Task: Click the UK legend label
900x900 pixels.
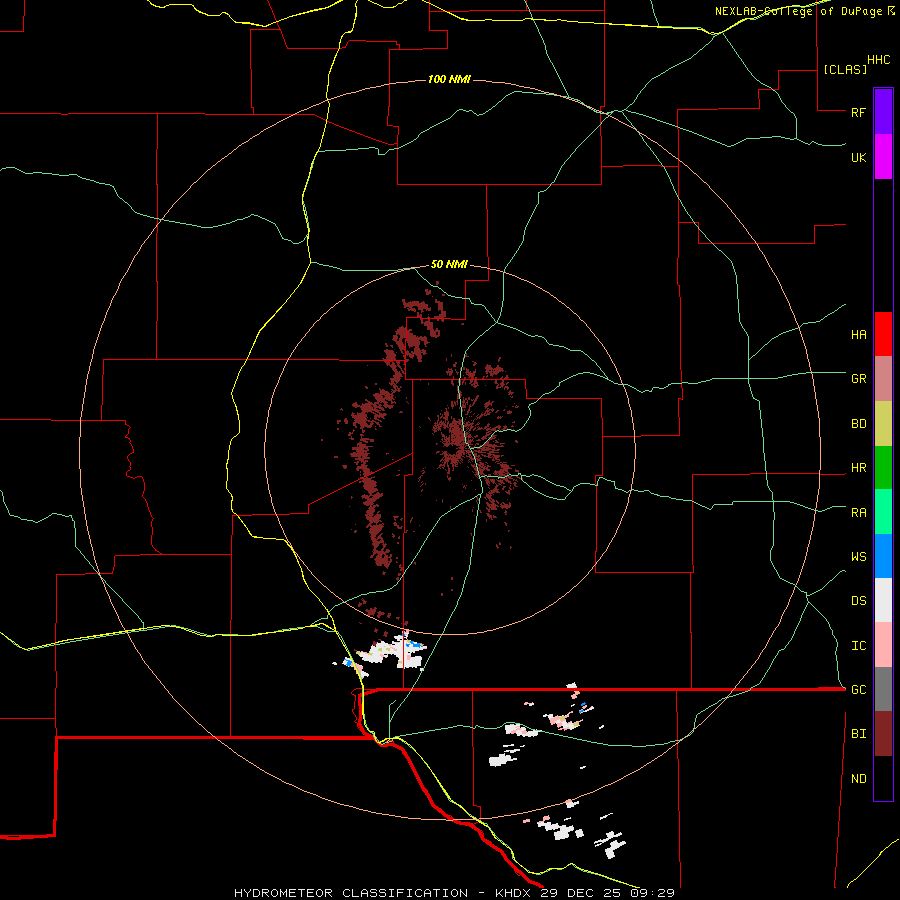Action: tap(858, 157)
